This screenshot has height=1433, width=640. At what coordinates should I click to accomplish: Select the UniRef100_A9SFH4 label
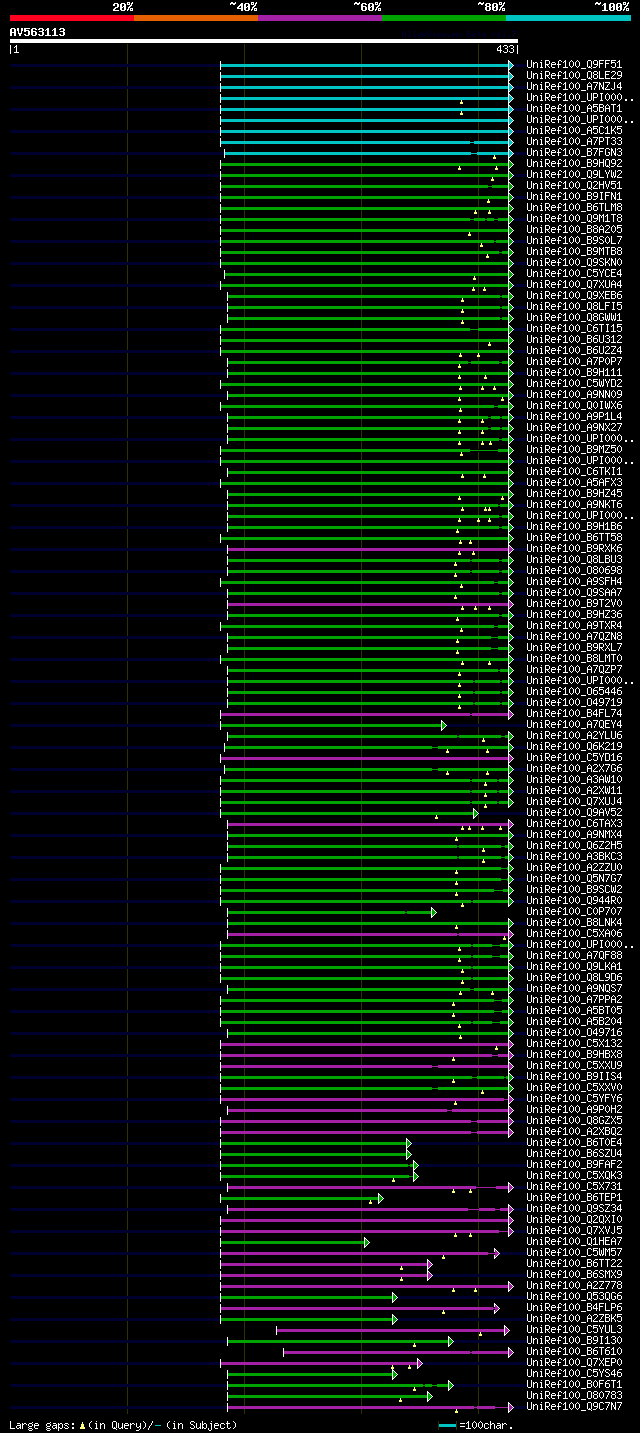tap(574, 581)
